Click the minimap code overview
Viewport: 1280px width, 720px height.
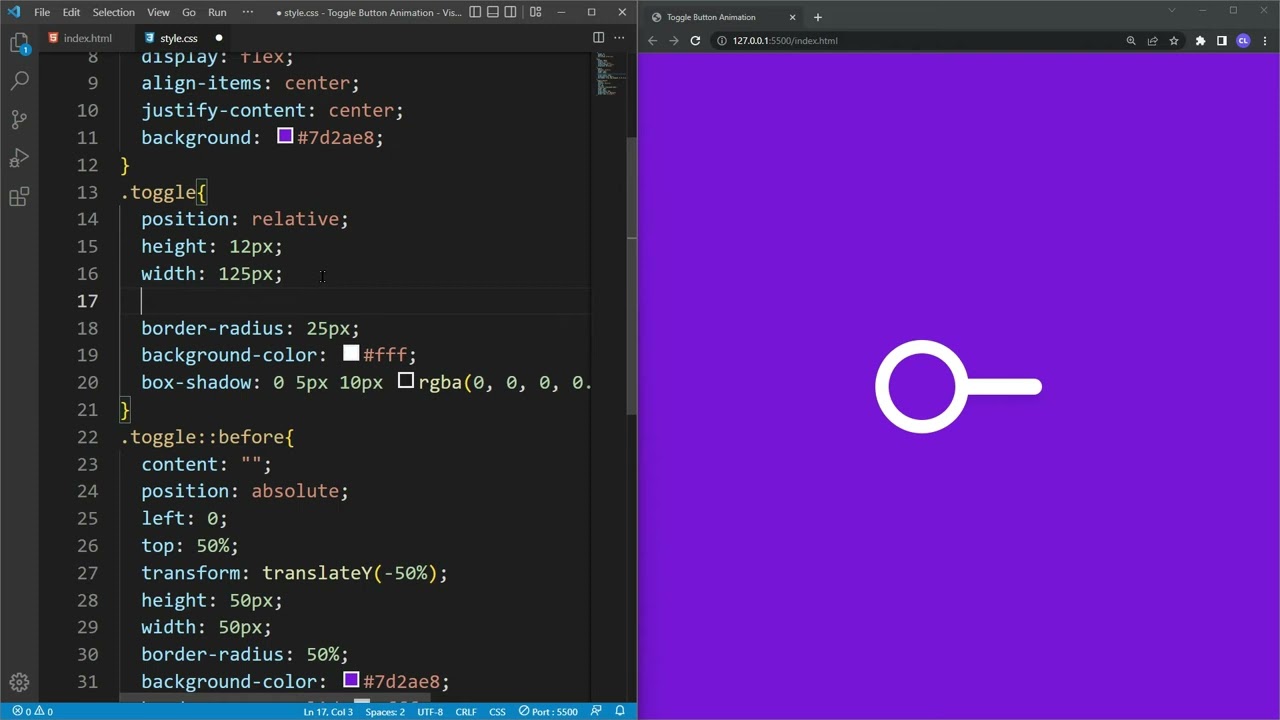(609, 76)
